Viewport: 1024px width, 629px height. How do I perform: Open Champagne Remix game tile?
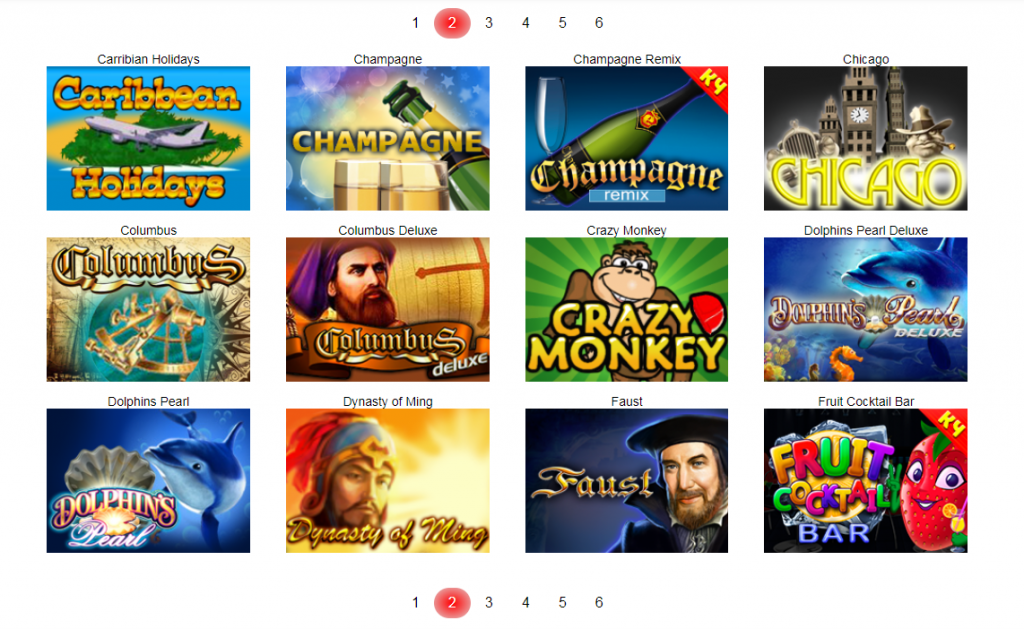626,138
